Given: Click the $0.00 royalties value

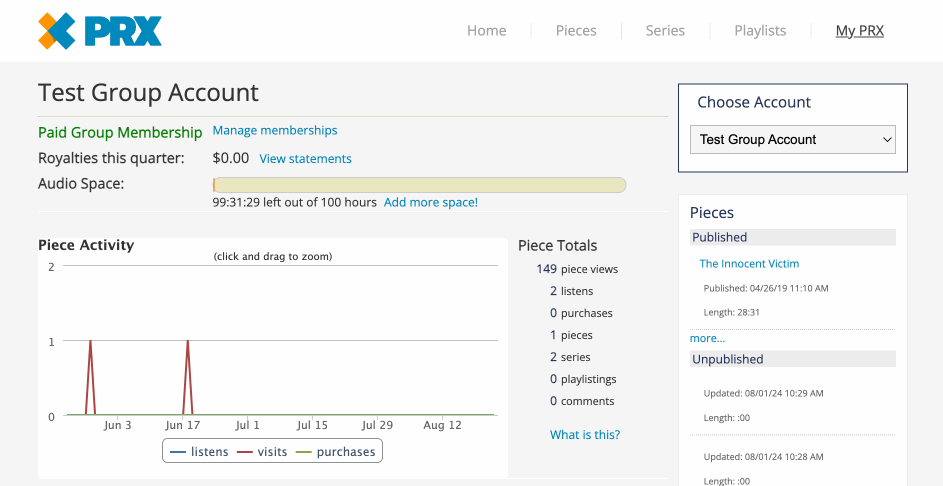Looking at the screenshot, I should click(230, 158).
